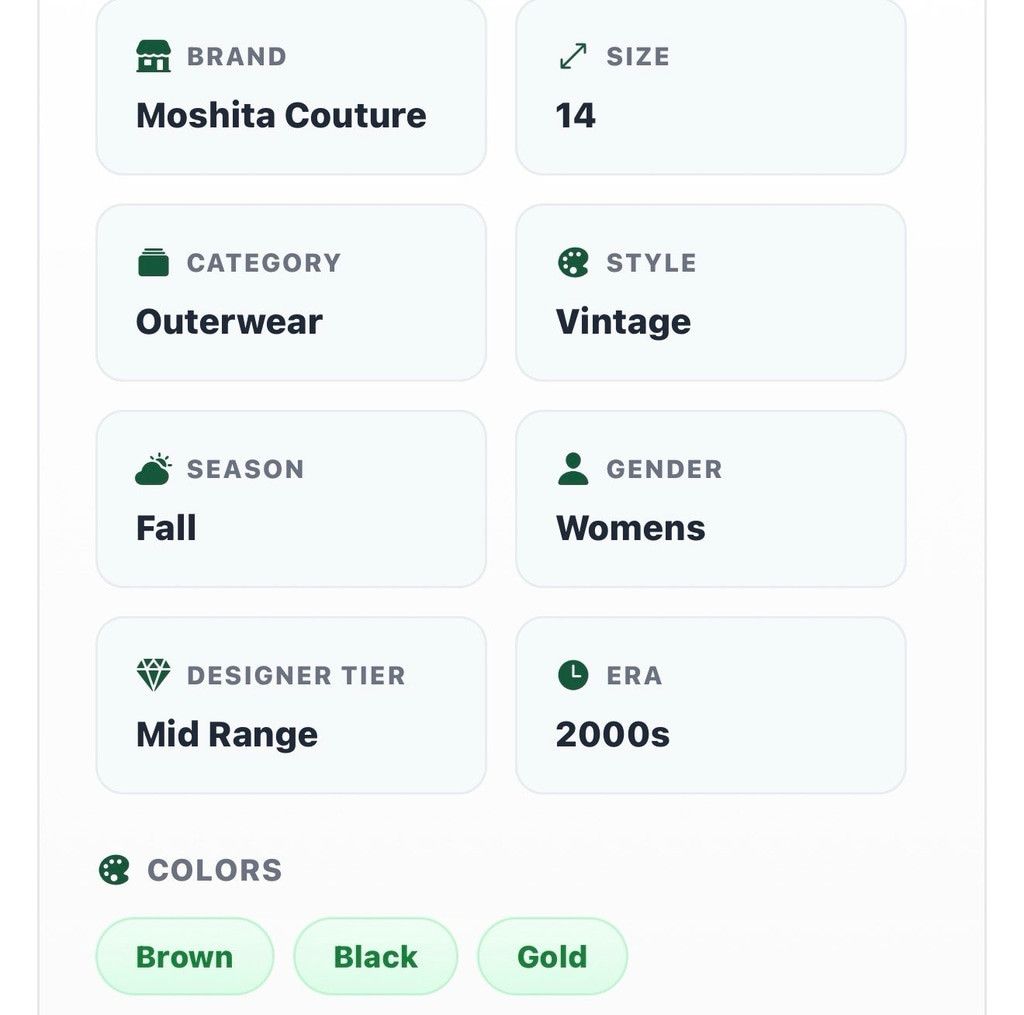Image resolution: width=1024 pixels, height=1015 pixels.
Task: Click the diamond icon beside Designer Tier
Action: point(153,675)
